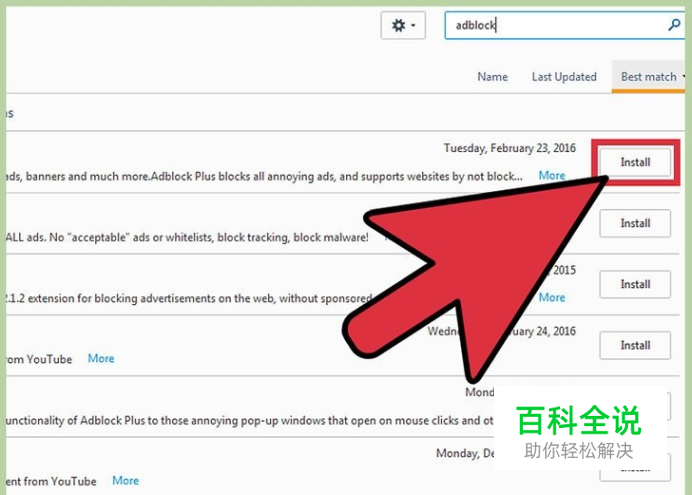
Task: Sort results by Name
Action: point(493,77)
